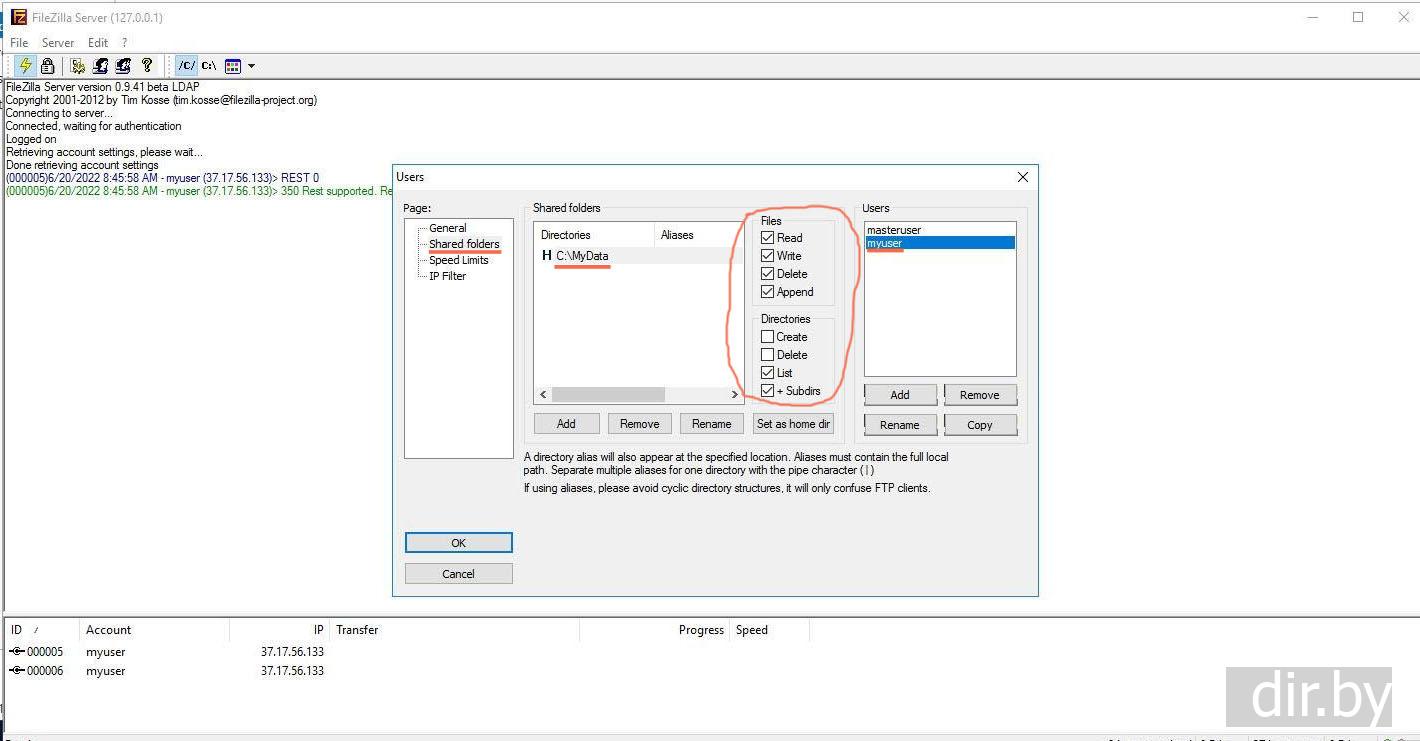Select Speed Limits page in tree
The image size is (1420, 741).
tap(458, 260)
